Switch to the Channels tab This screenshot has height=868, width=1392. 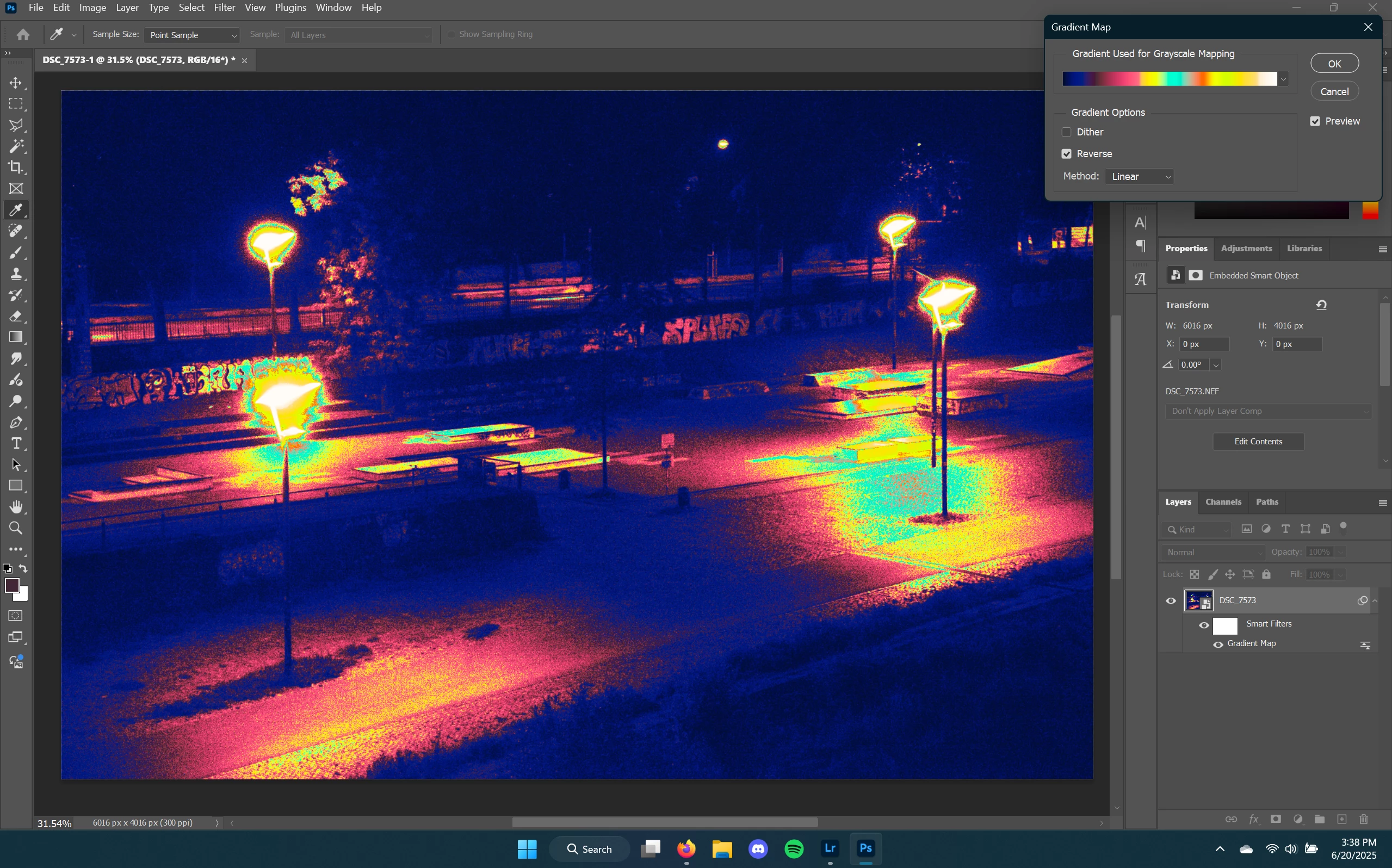[1223, 502]
